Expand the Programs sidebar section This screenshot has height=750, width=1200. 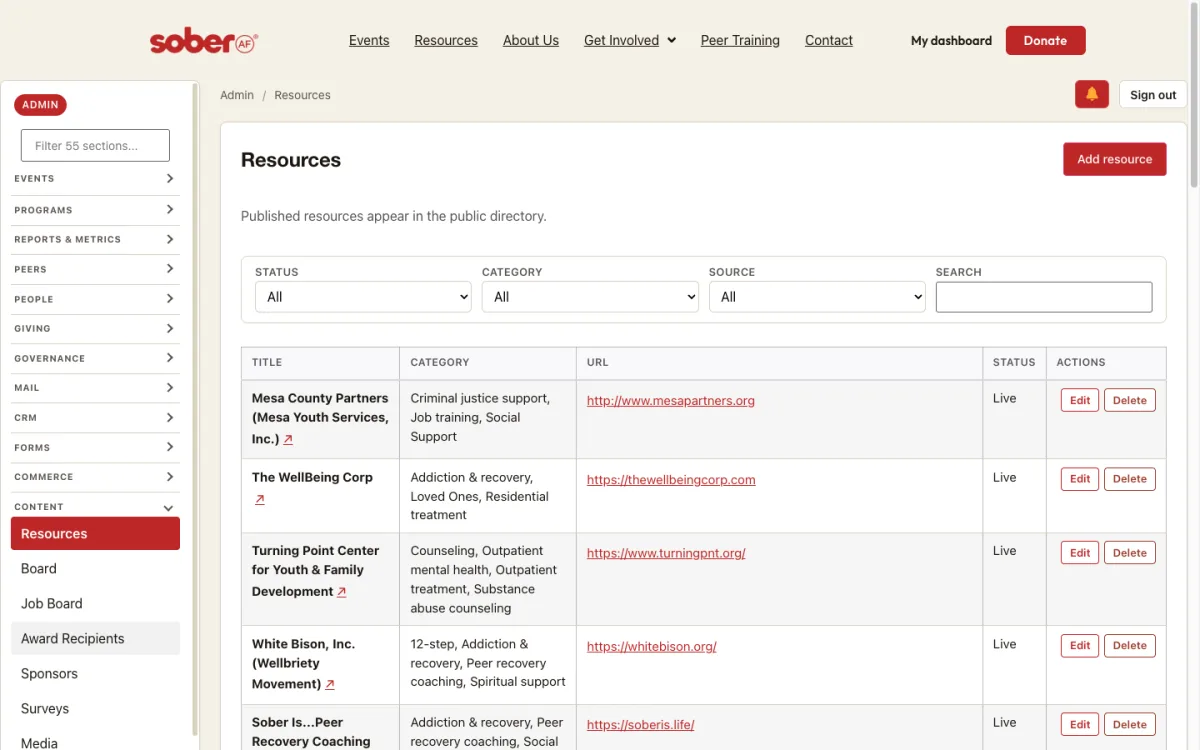click(x=95, y=210)
